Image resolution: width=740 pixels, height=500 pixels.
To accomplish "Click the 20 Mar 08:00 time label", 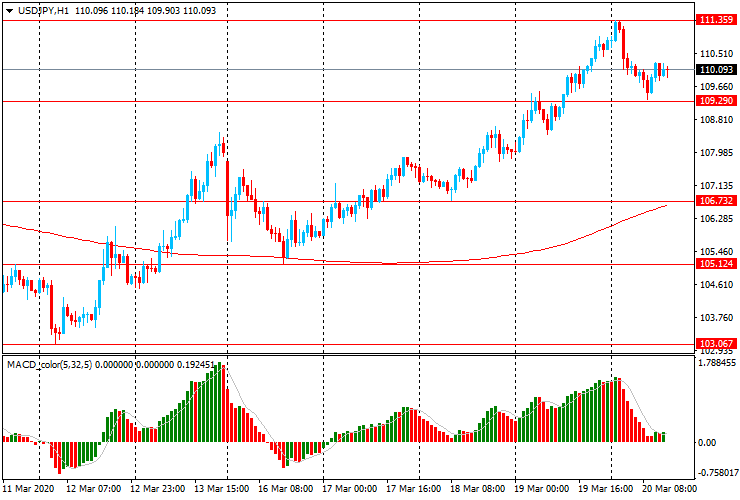I will (x=669, y=489).
